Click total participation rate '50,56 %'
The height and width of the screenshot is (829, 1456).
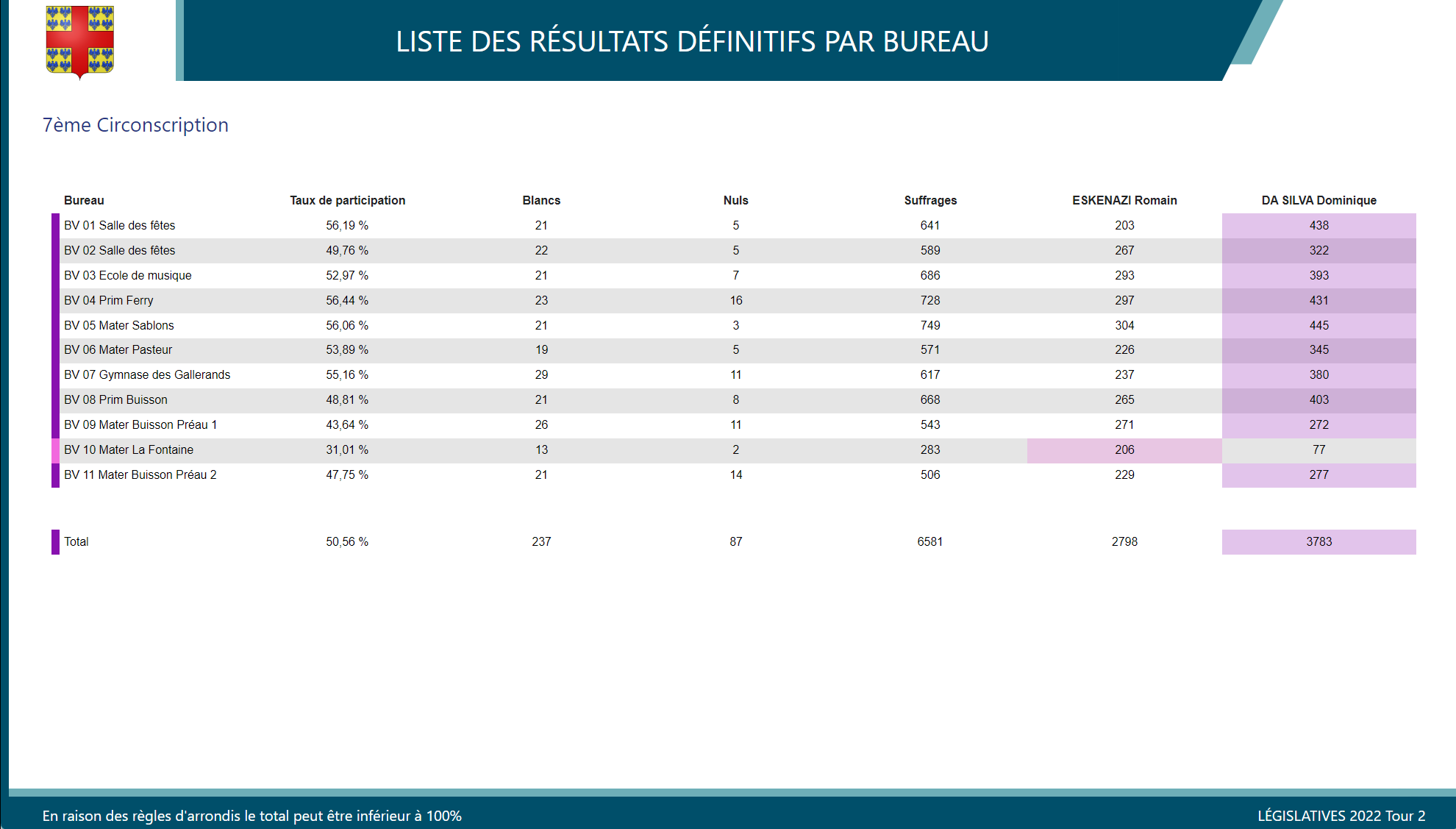point(347,542)
